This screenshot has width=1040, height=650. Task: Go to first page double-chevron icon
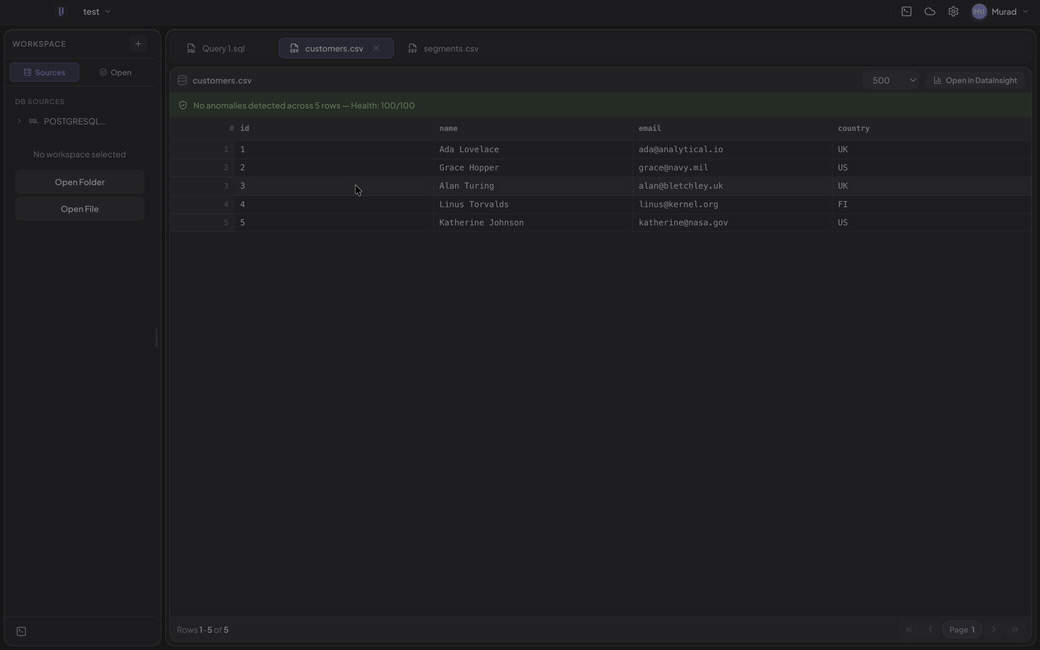pyautogui.click(x=909, y=629)
